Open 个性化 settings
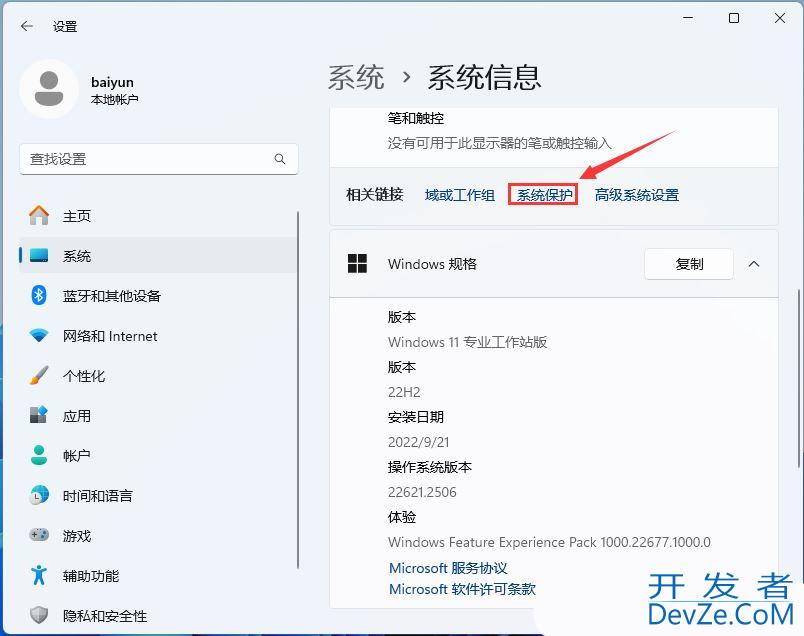804x636 pixels. click(x=158, y=376)
